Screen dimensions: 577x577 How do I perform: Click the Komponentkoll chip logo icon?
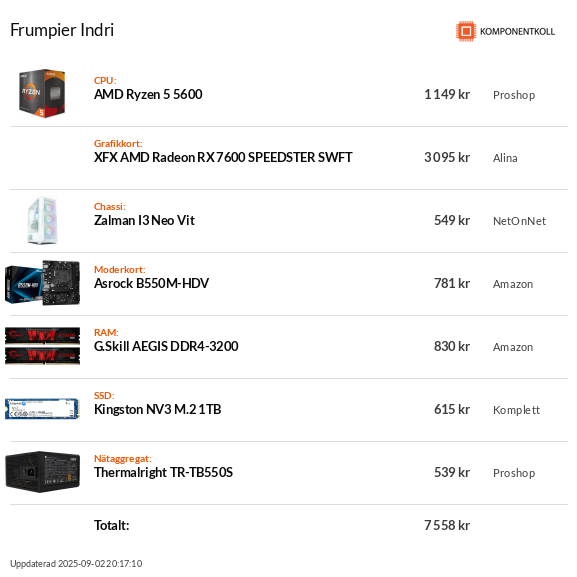466,31
